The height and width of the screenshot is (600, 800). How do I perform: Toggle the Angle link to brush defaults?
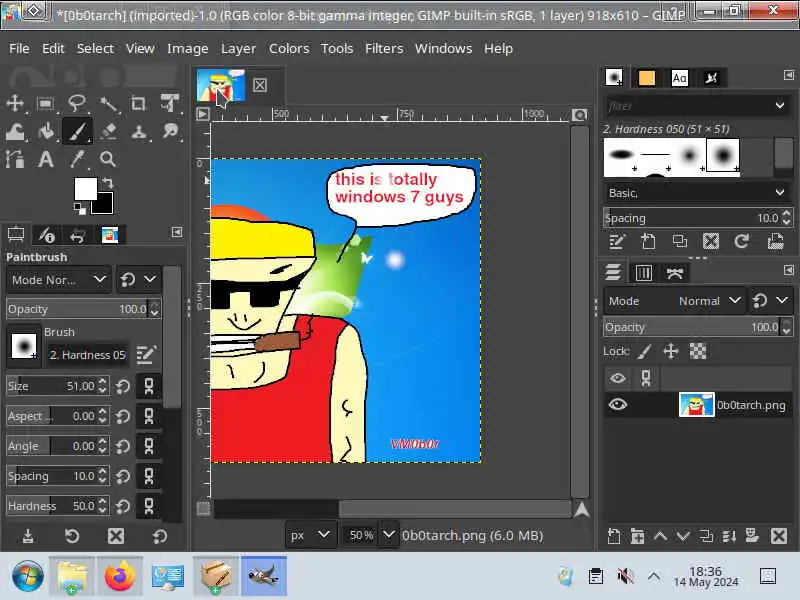(x=149, y=446)
